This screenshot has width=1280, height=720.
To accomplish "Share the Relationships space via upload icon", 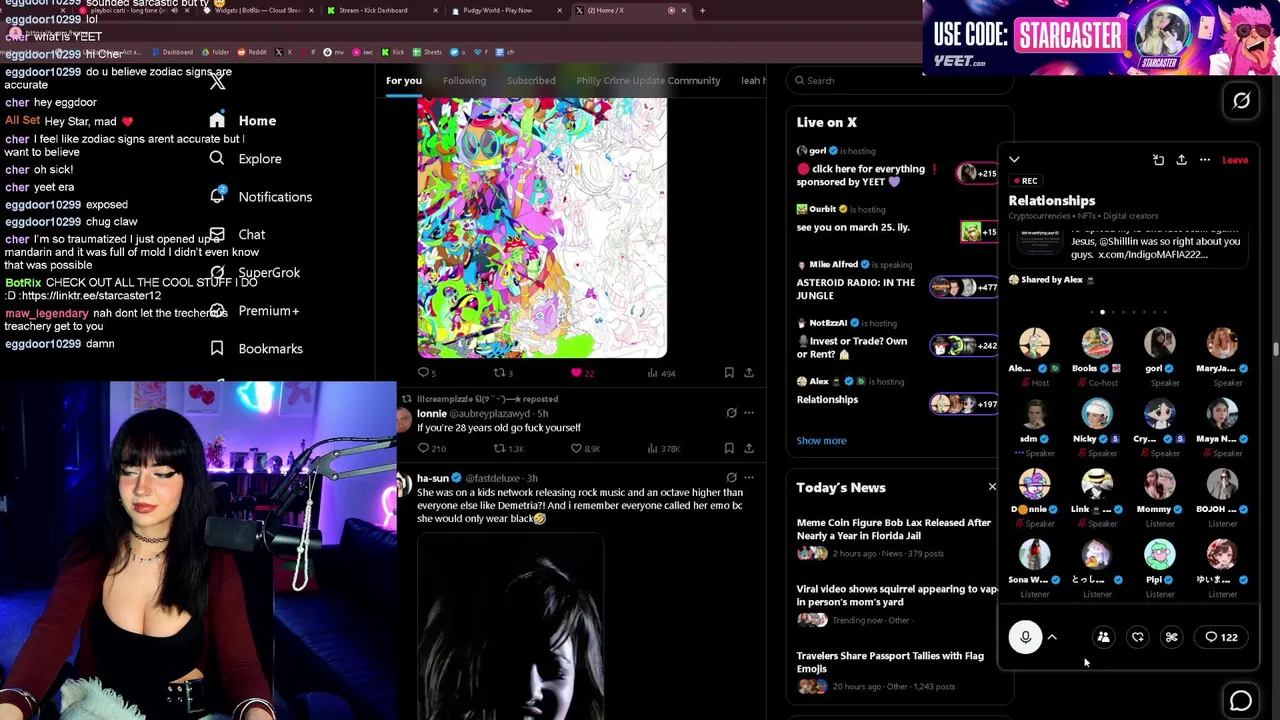I will point(1181,160).
